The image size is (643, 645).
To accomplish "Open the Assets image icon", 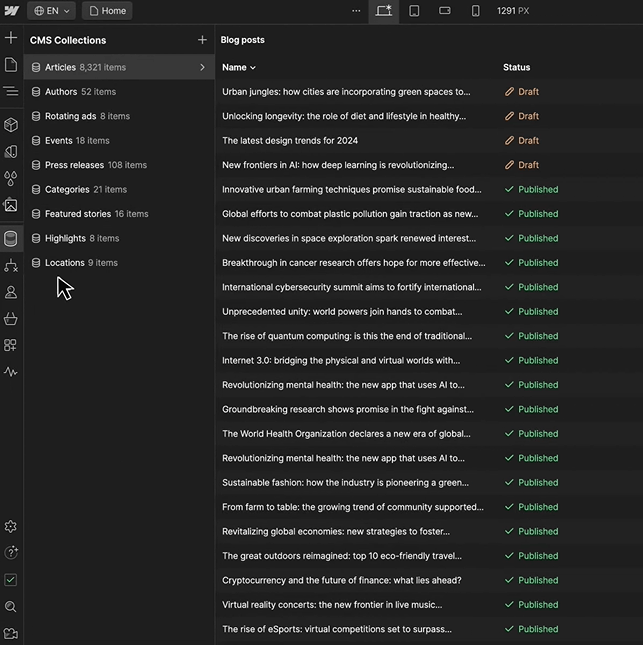I will (x=11, y=205).
